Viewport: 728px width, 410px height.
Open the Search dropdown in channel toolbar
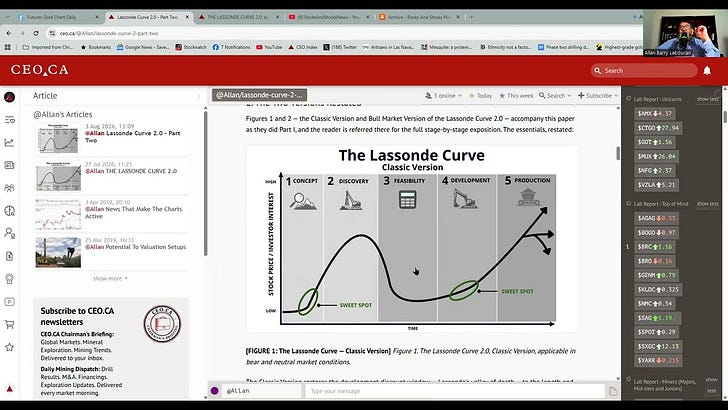(x=555, y=95)
